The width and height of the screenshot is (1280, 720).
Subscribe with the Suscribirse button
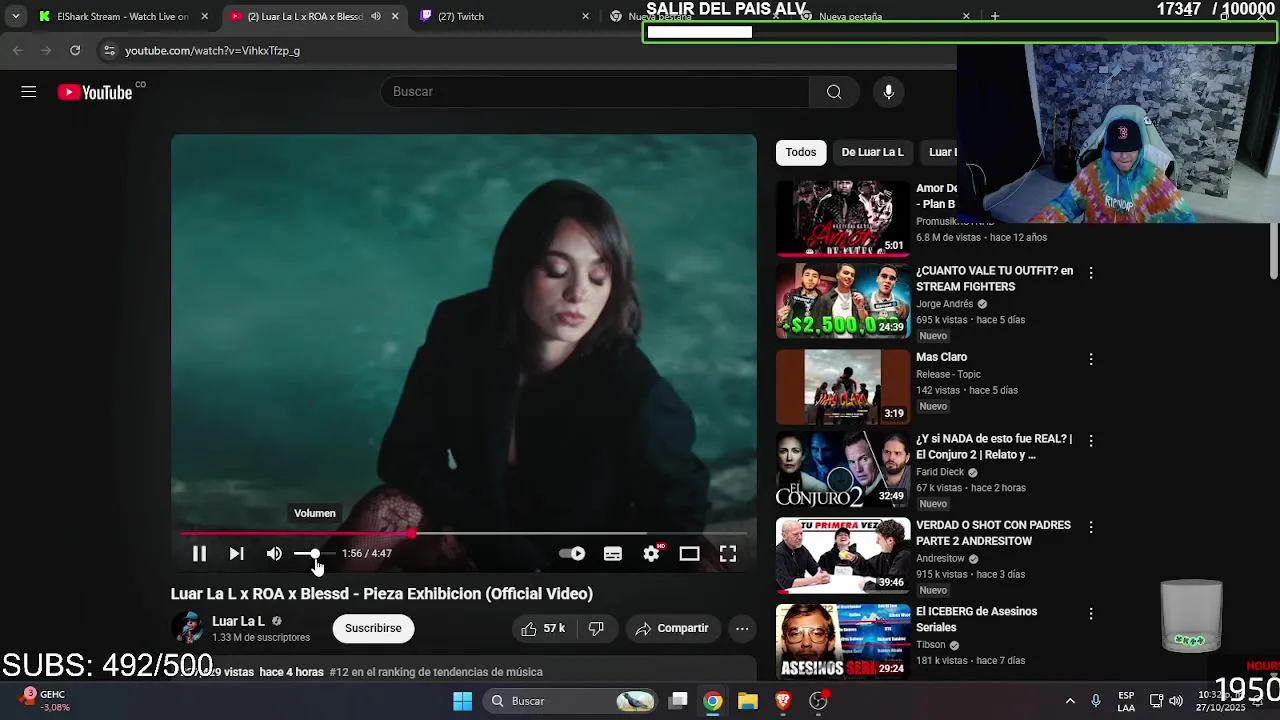pyautogui.click(x=373, y=628)
